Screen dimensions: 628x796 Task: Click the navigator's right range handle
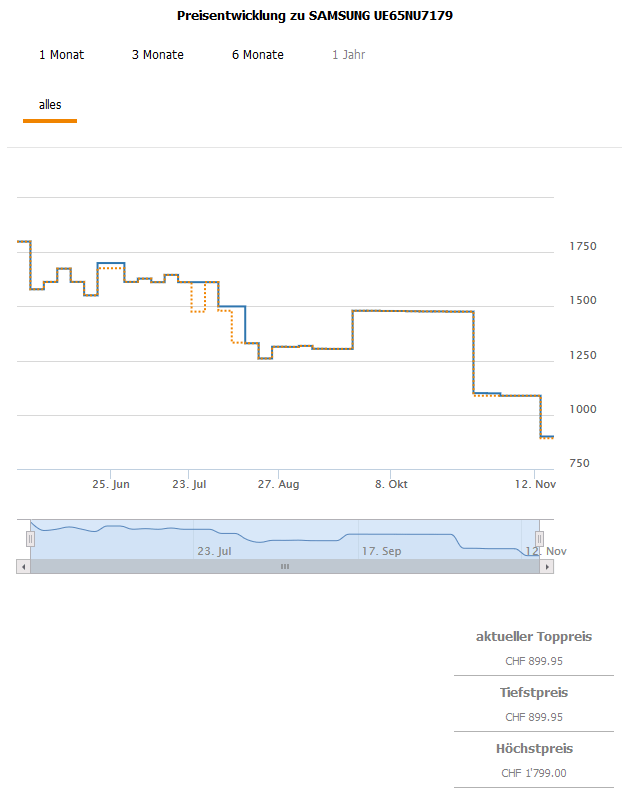click(540, 538)
